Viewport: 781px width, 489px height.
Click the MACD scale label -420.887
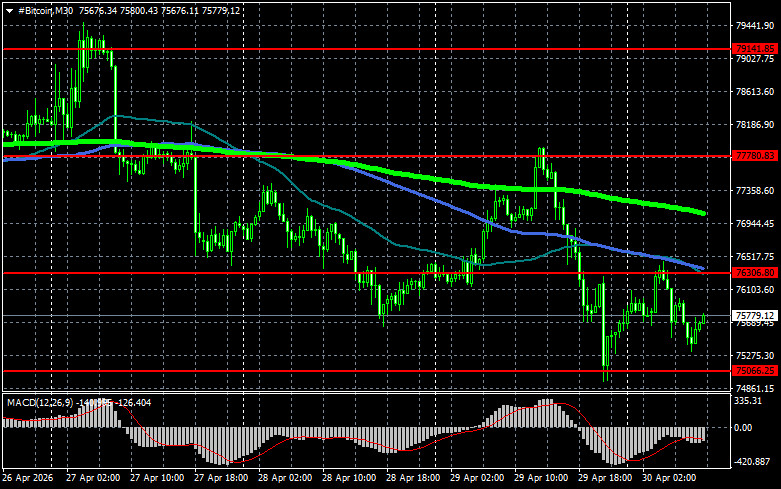tap(752, 462)
